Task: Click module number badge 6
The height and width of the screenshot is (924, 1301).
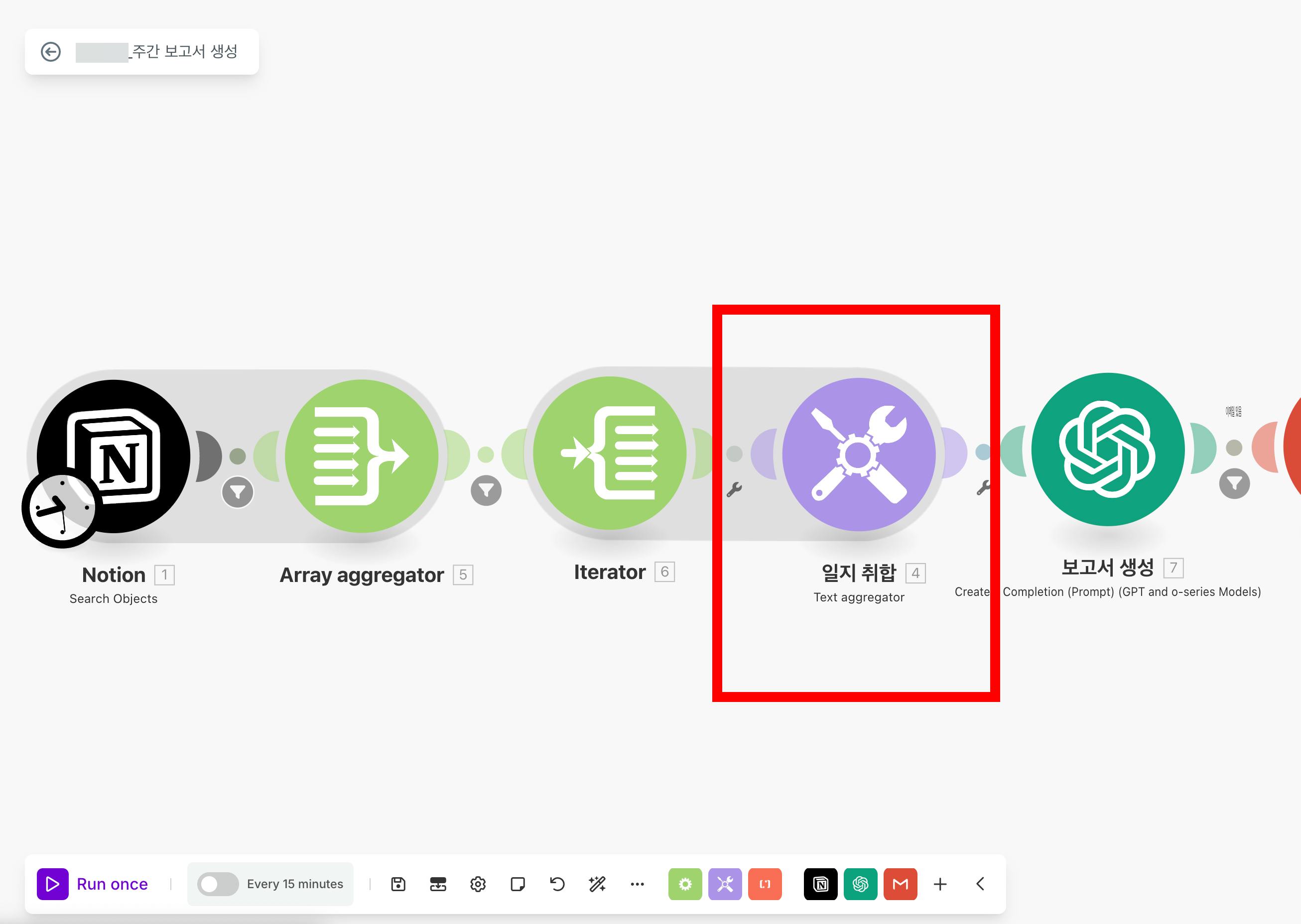Action: [665, 572]
